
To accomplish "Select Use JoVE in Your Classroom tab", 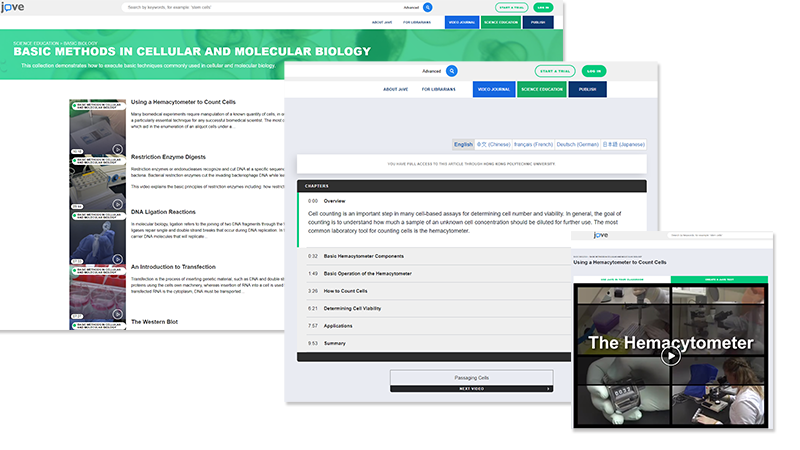I will point(622,280).
